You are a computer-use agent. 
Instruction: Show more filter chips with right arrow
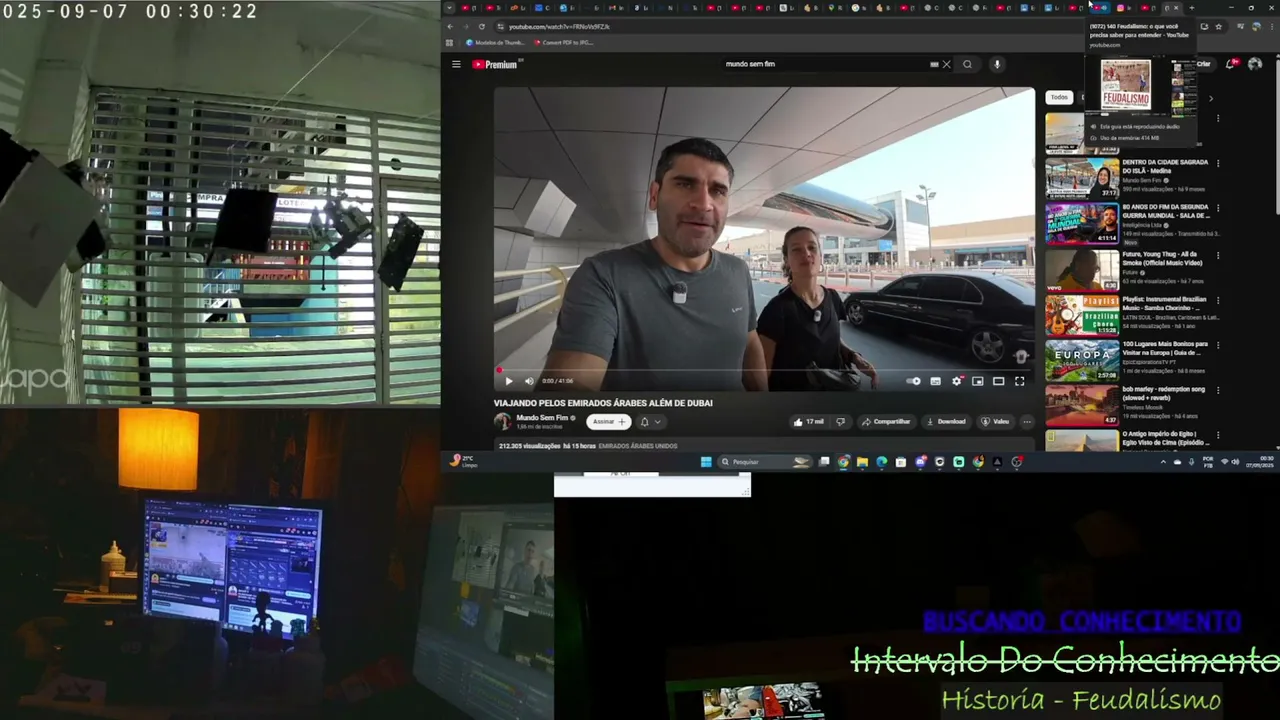pos(1210,98)
